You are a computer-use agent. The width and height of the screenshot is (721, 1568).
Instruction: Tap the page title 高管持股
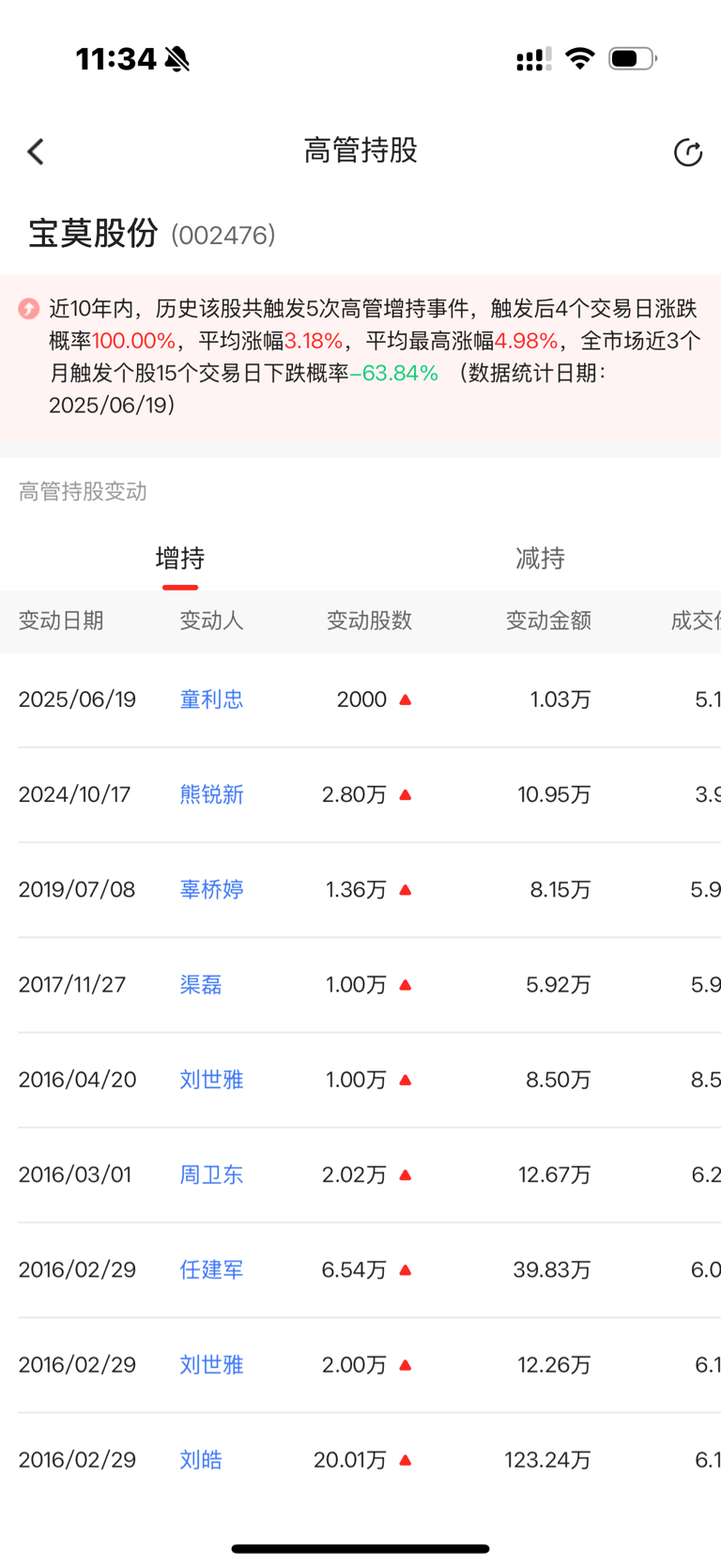pyautogui.click(x=360, y=150)
